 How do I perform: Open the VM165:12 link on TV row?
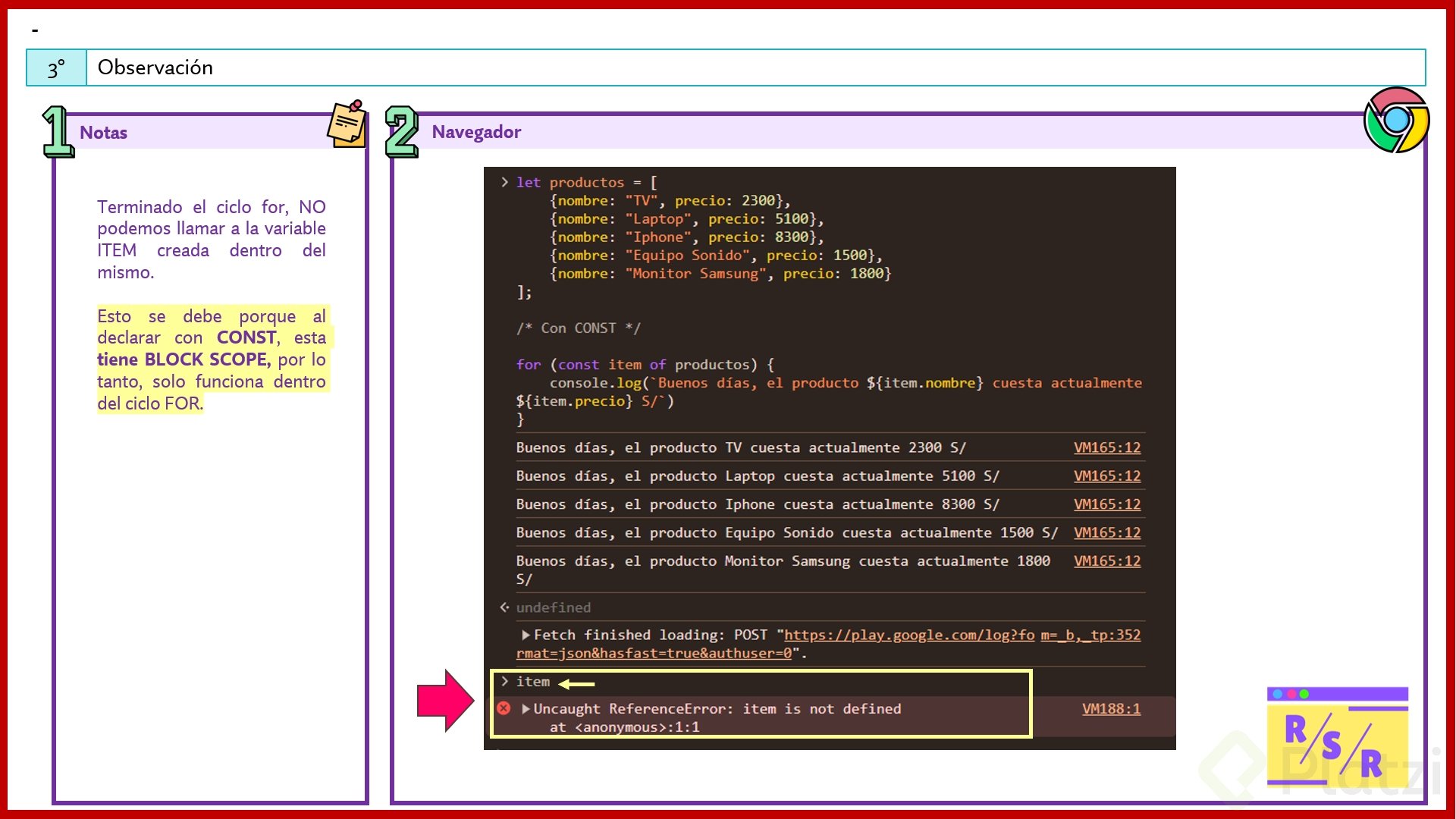point(1106,447)
